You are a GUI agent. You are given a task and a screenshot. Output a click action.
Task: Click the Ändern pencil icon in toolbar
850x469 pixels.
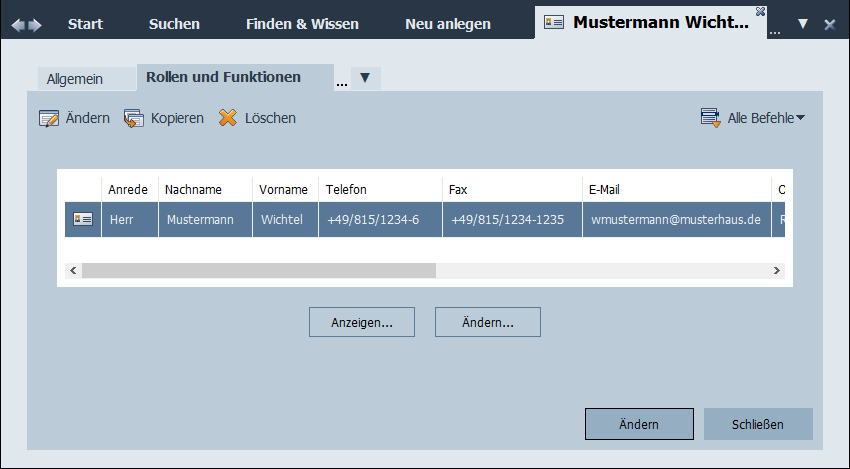pyautogui.click(x=49, y=119)
